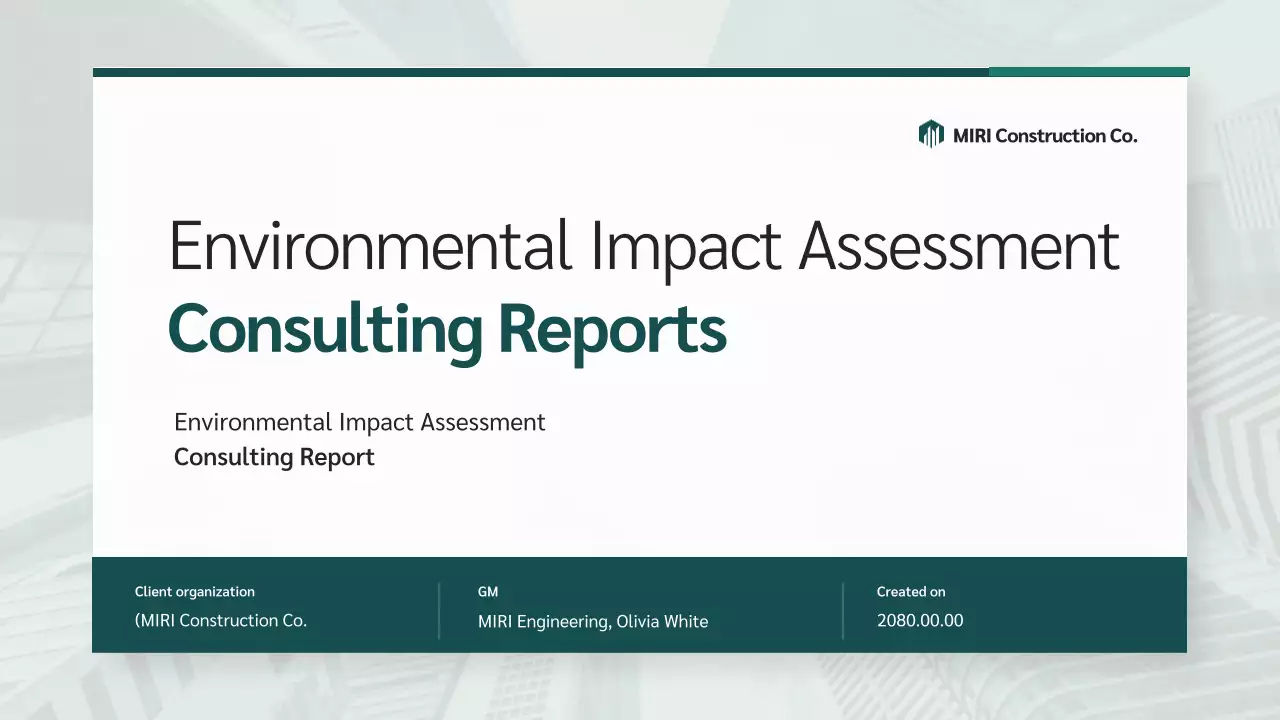Click the MIRI Engineering, Olivia White text
This screenshot has width=1280, height=720.
pos(593,621)
